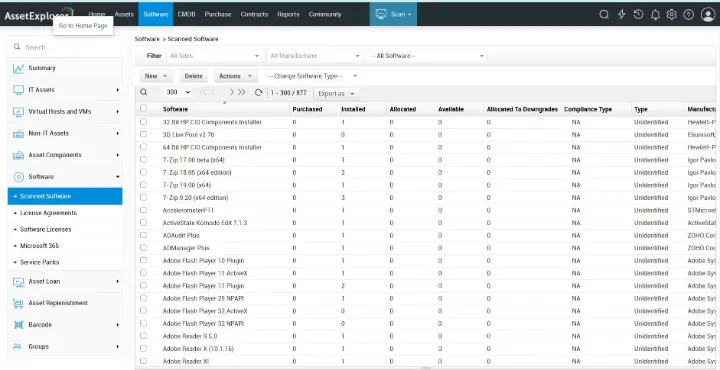
Task: Open the Purchase tab
Action: click(x=218, y=14)
